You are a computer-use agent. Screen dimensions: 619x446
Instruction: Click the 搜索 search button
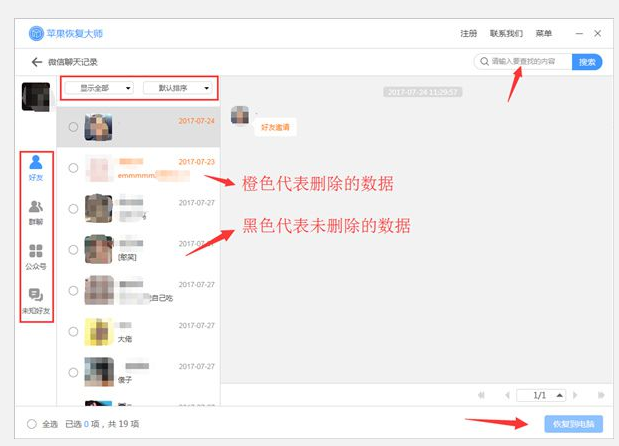[587, 62]
